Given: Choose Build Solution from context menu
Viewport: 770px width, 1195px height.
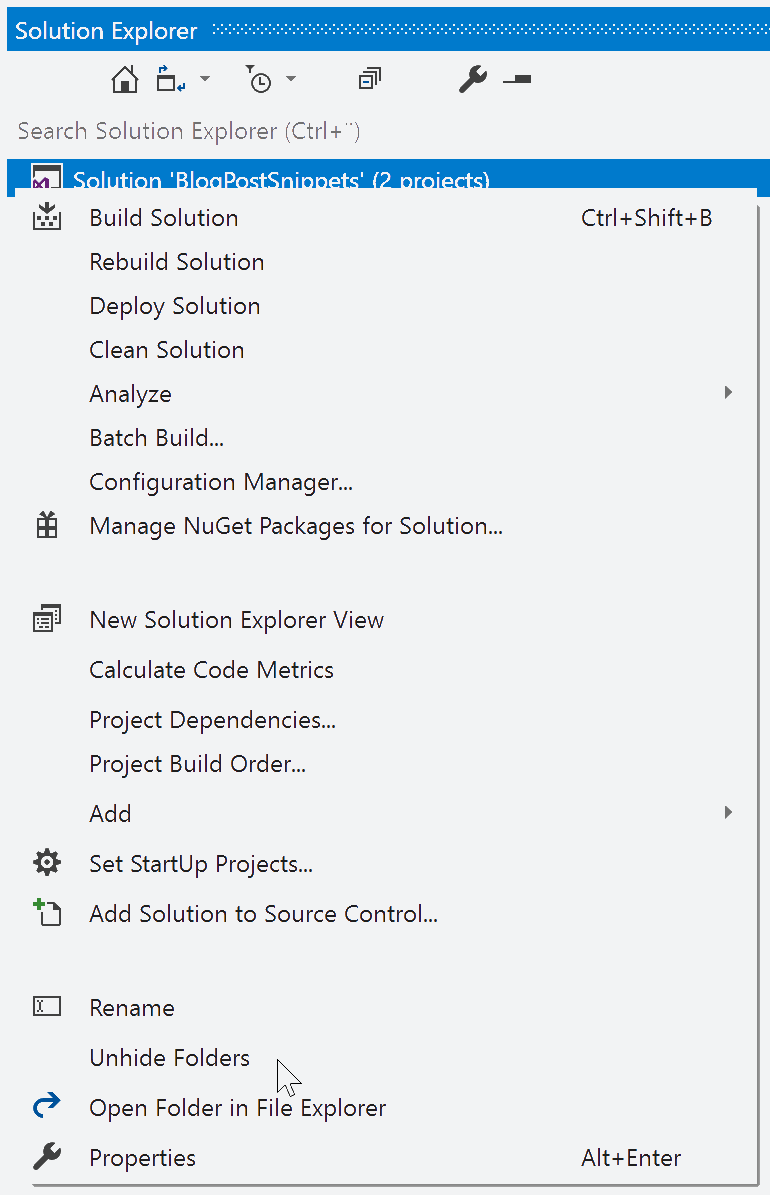Looking at the screenshot, I should pyautogui.click(x=164, y=218).
